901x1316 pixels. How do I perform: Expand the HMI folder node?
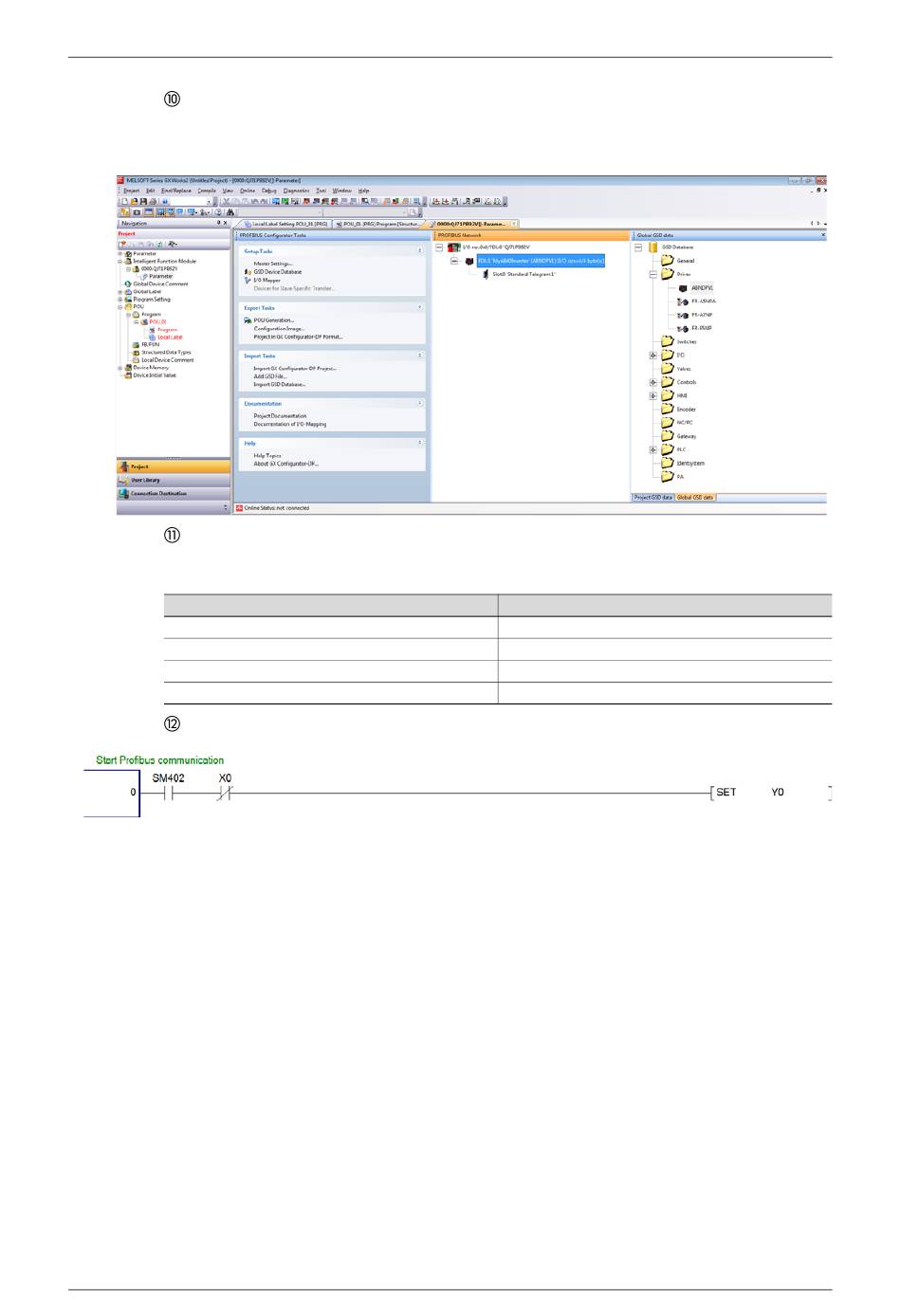[653, 395]
